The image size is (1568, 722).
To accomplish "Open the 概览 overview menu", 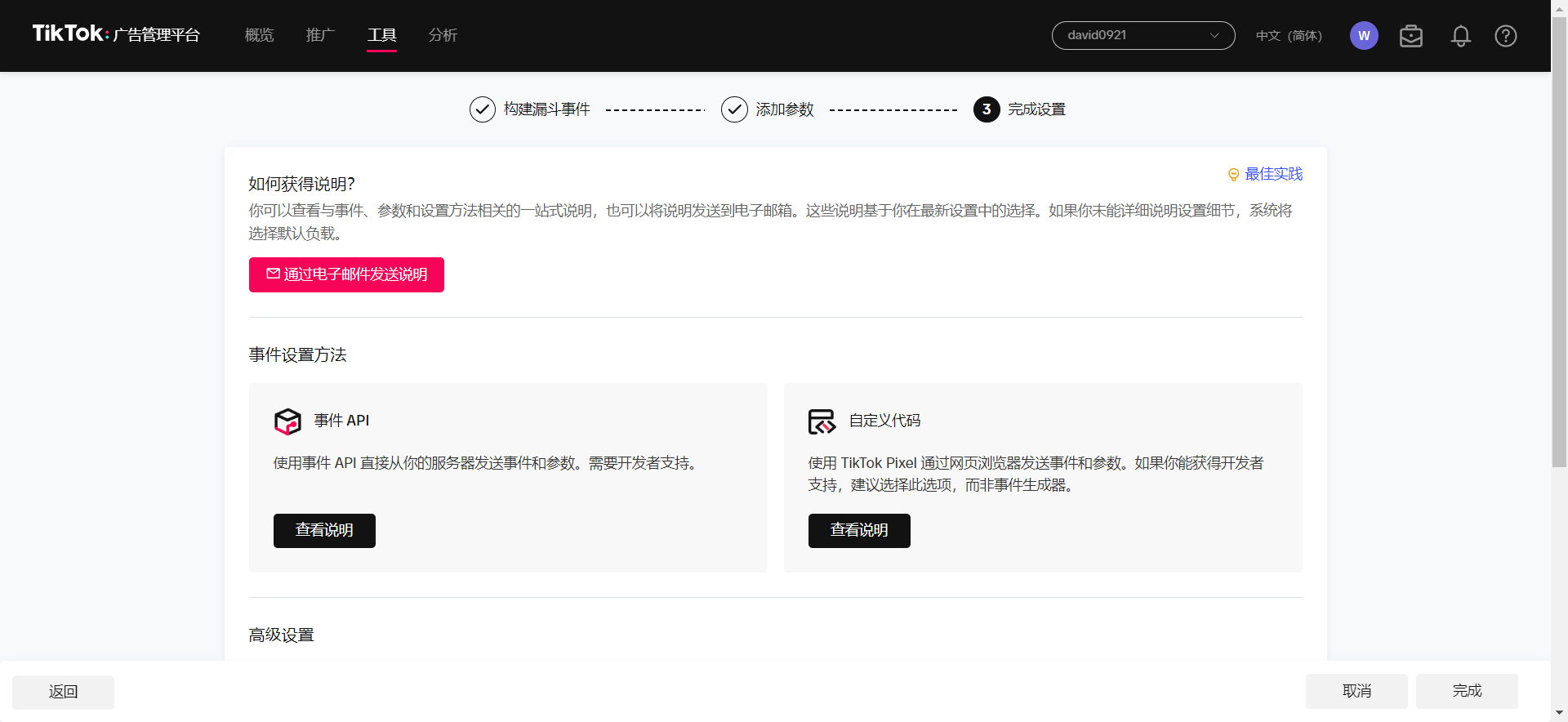I will (259, 35).
